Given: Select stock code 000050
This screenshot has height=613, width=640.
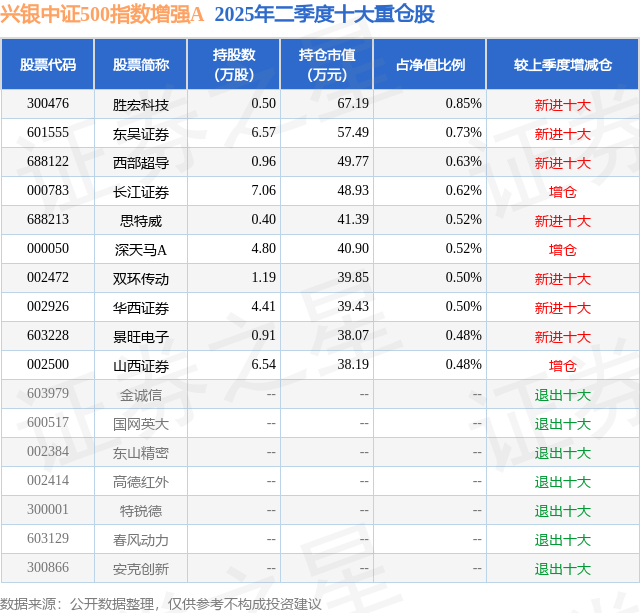Looking at the screenshot, I should pyautogui.click(x=48, y=249).
